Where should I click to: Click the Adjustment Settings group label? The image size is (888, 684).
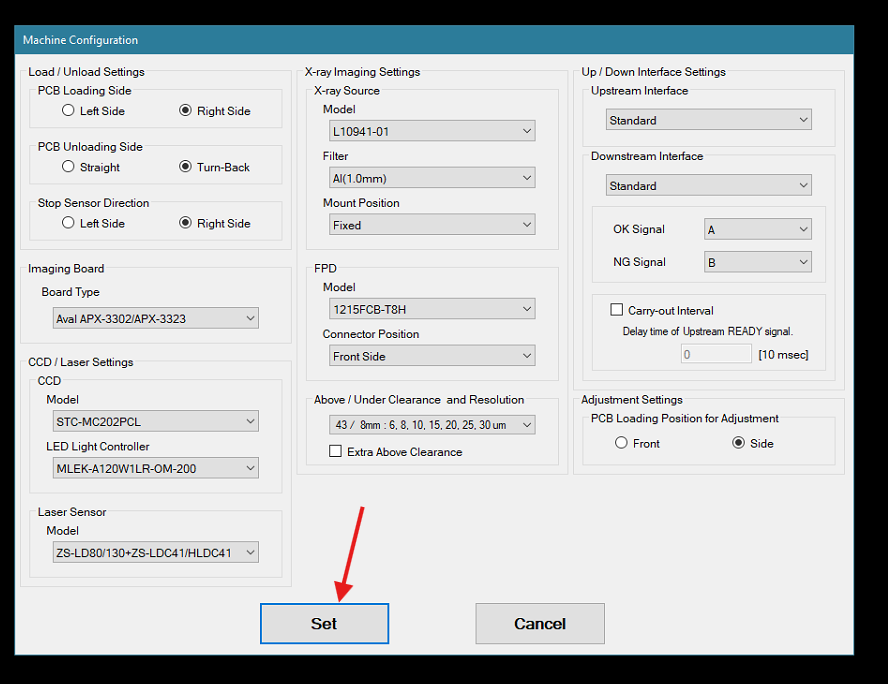pyautogui.click(x=632, y=400)
